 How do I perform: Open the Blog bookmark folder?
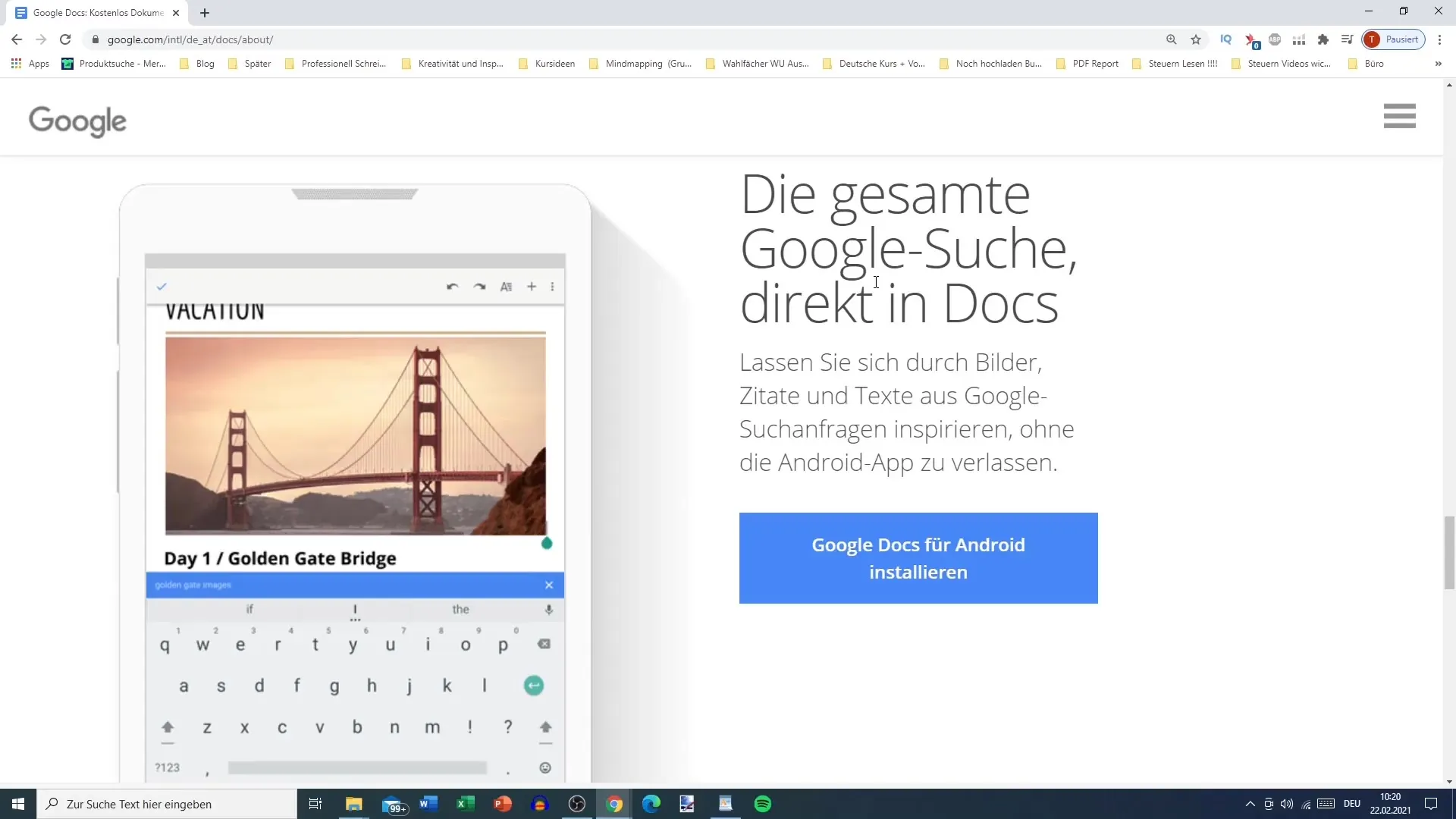pos(197,64)
